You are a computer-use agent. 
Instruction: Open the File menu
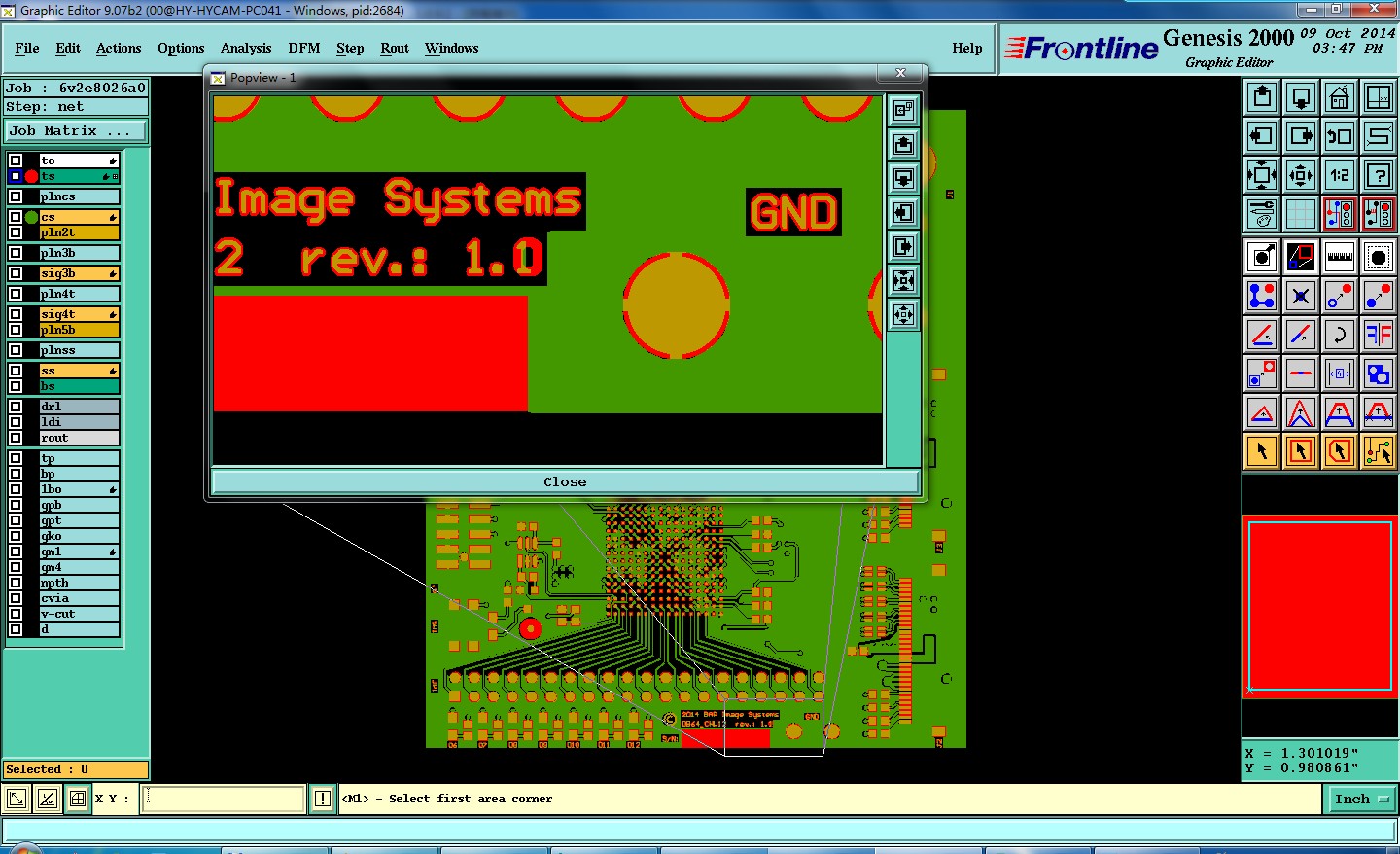(27, 49)
